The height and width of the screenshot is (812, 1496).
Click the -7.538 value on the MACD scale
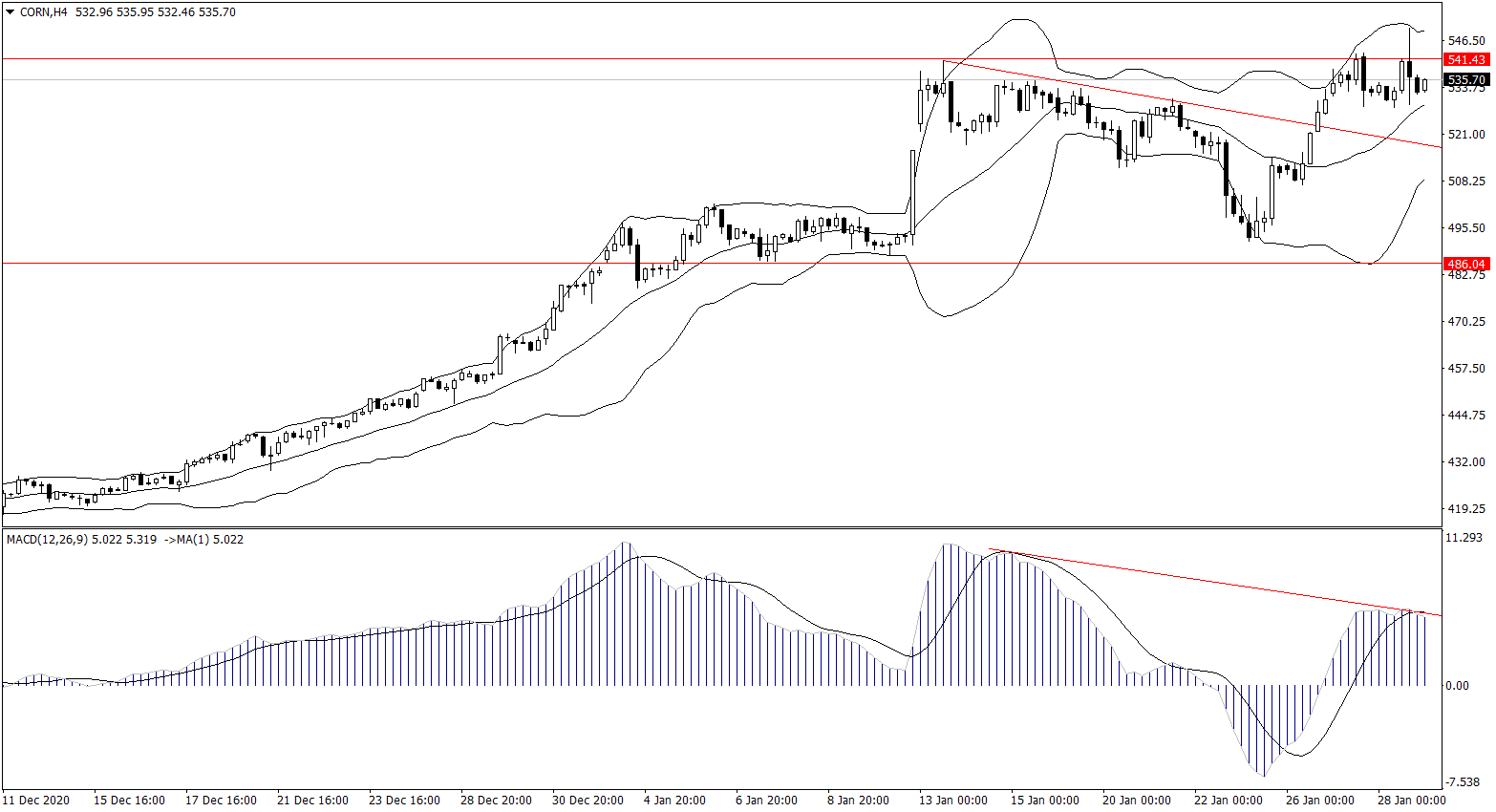point(1464,778)
